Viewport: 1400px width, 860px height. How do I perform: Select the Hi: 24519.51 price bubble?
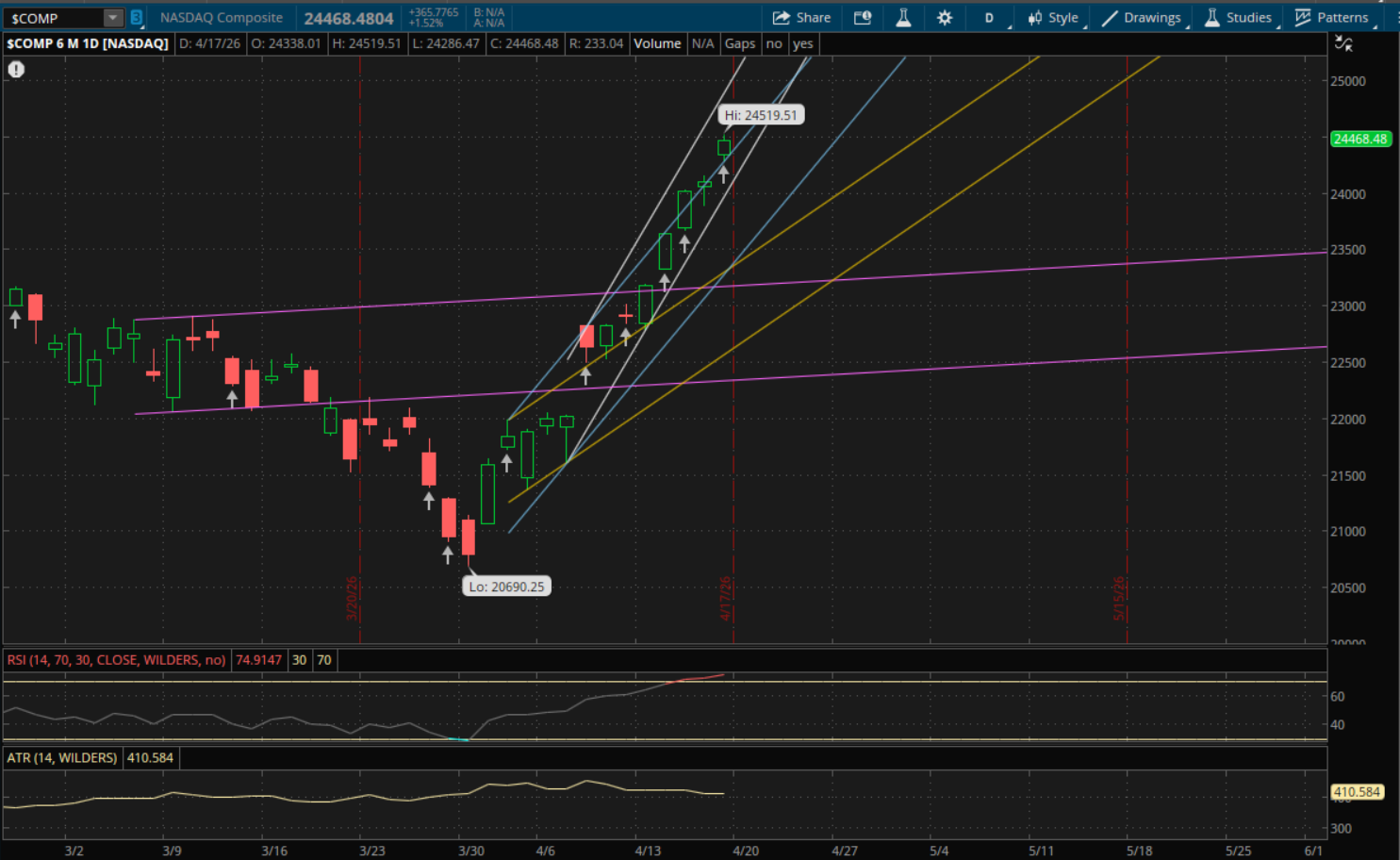[x=761, y=115]
